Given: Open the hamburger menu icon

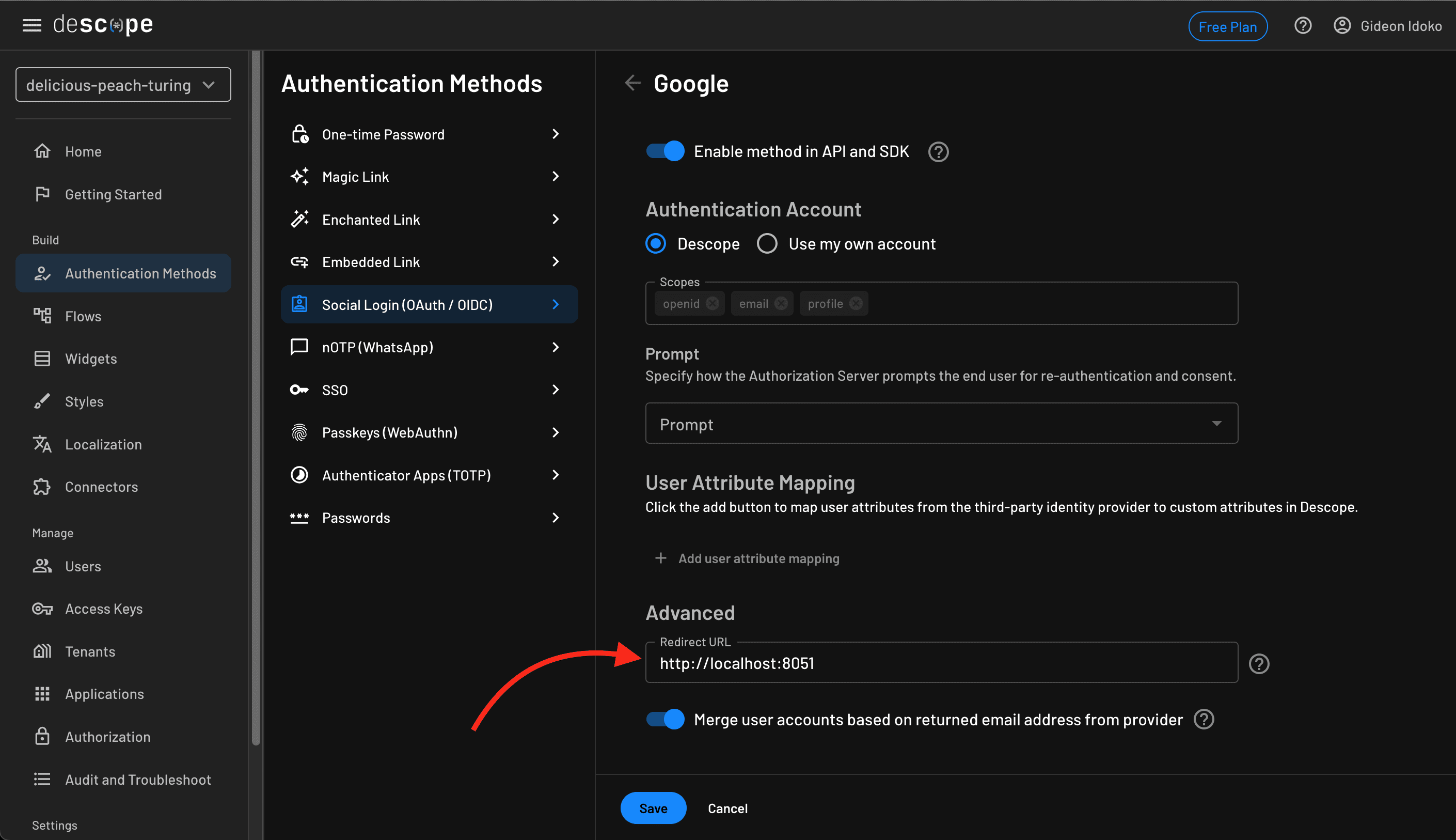Looking at the screenshot, I should tap(31, 25).
